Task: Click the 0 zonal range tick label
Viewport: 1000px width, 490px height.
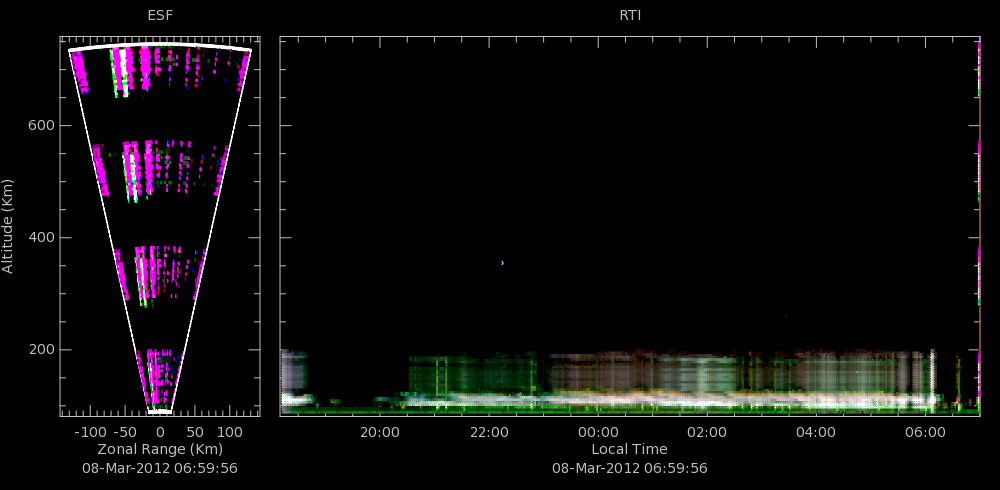Action: (160, 431)
